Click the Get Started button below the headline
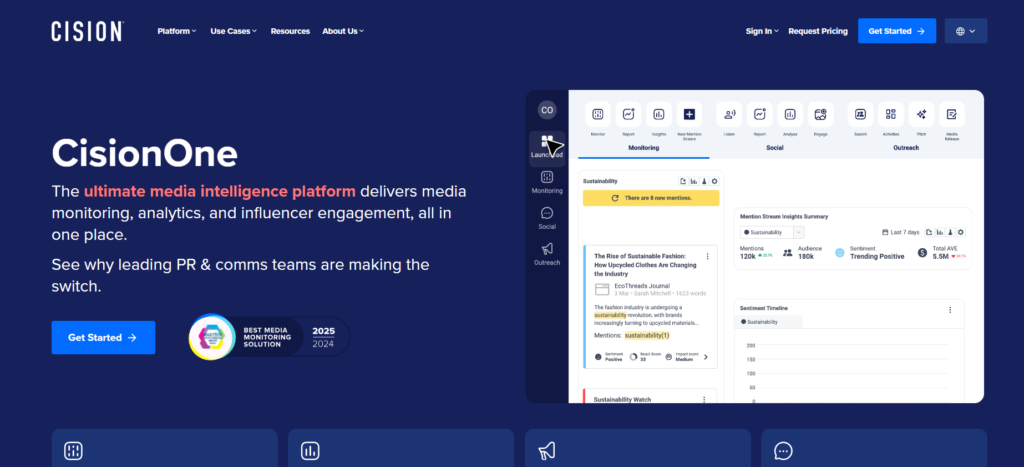 (103, 337)
